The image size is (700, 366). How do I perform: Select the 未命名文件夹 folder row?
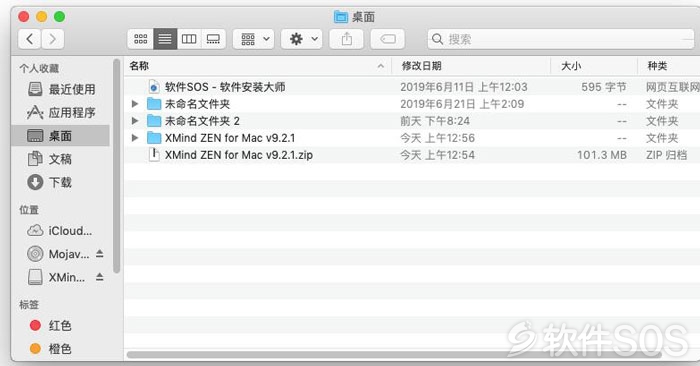(412, 104)
